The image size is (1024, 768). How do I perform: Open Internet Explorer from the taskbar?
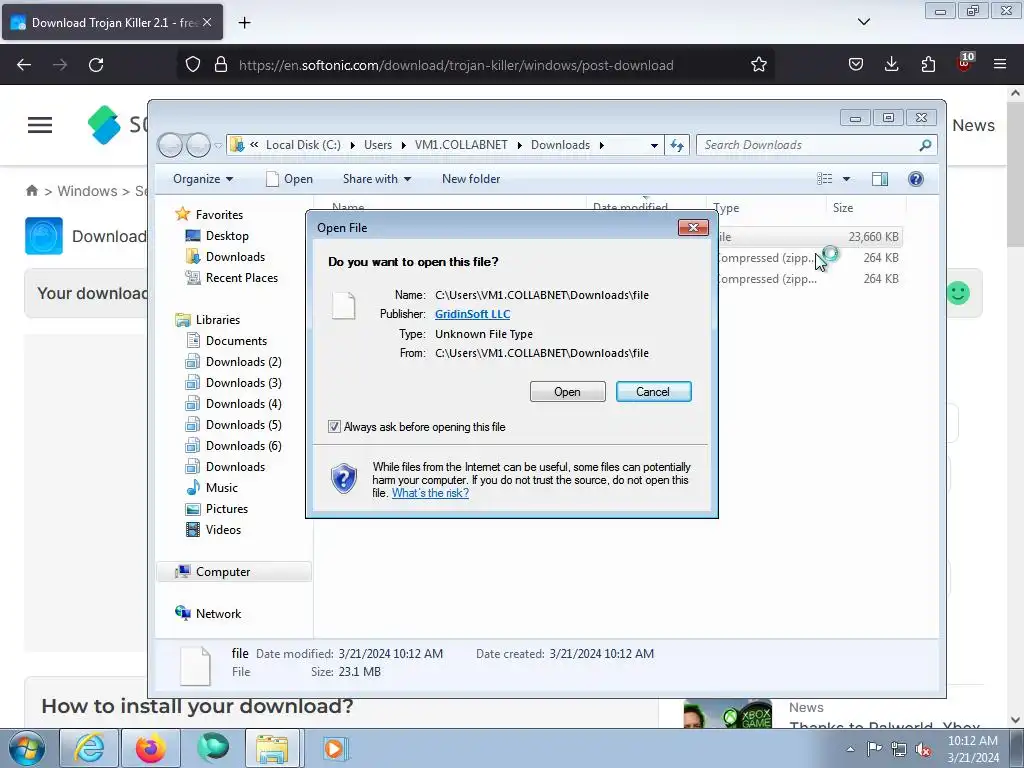tap(89, 748)
